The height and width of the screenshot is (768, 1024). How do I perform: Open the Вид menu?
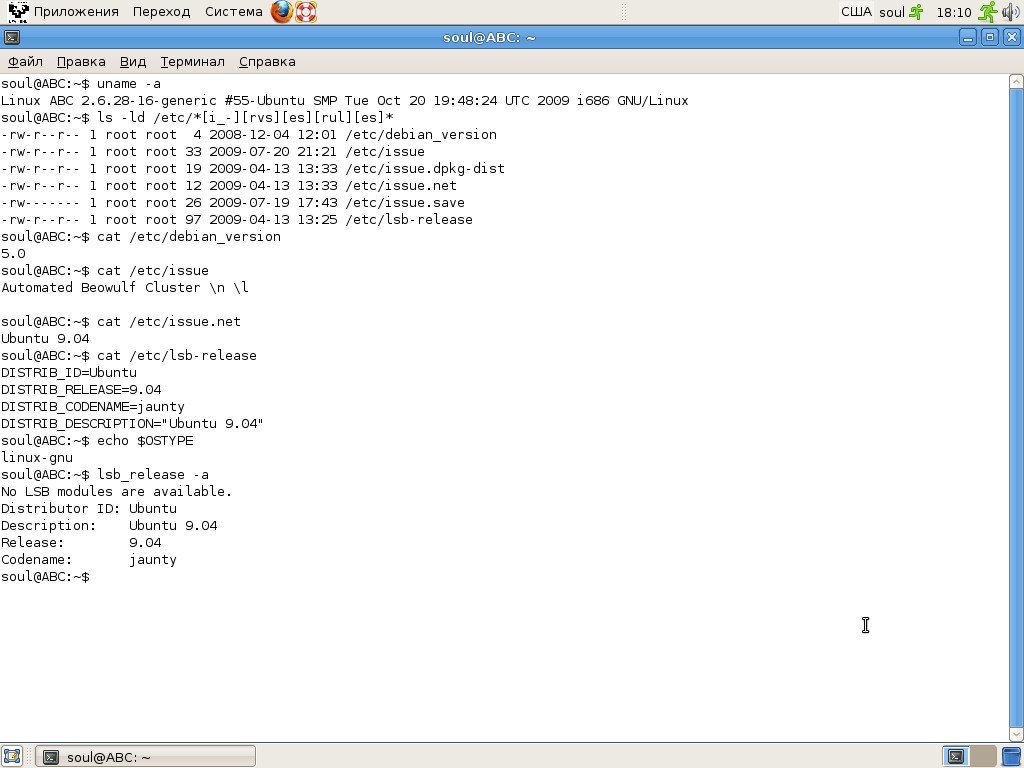[x=133, y=61]
